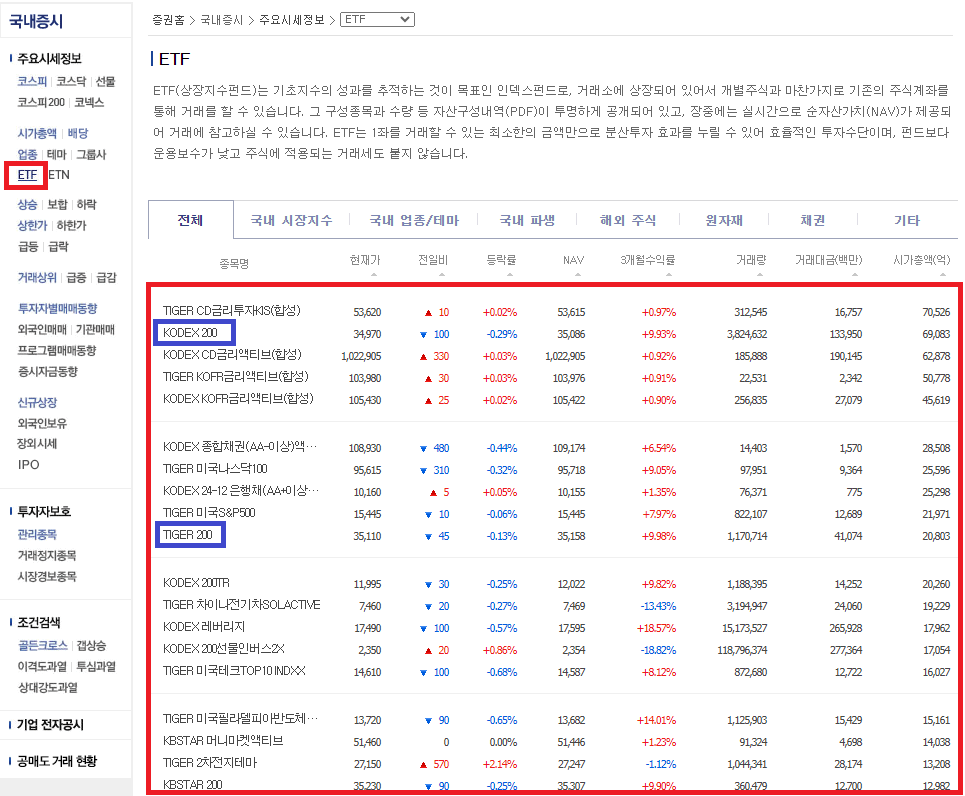965x796 pixels.
Task: Open 거래상위 sidebar link
Action: click(37, 277)
